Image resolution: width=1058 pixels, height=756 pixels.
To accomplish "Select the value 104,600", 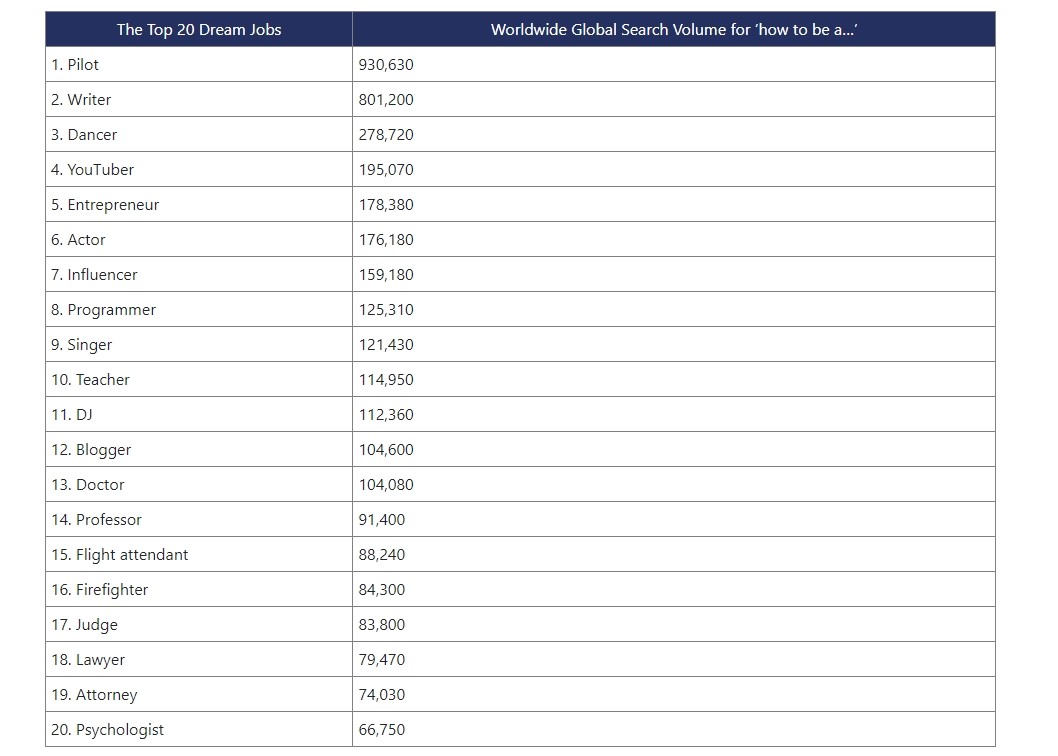I will coord(386,450).
